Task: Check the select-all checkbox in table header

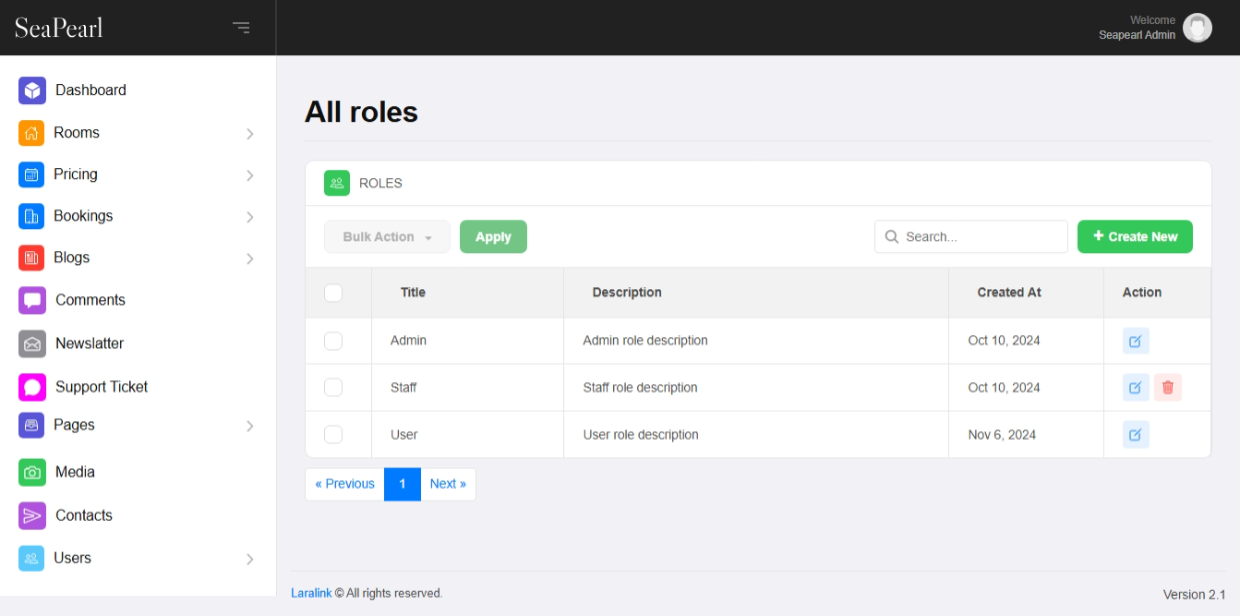Action: 334,293
